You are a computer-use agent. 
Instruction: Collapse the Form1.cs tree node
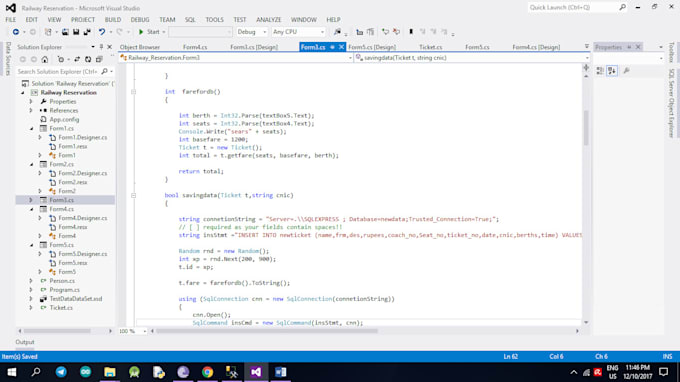[x=31, y=128]
